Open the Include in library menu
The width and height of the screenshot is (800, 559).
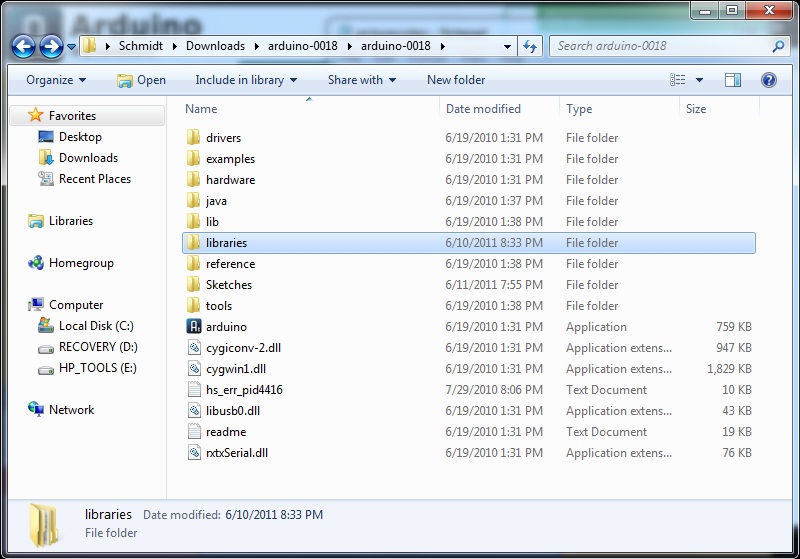pyautogui.click(x=246, y=80)
